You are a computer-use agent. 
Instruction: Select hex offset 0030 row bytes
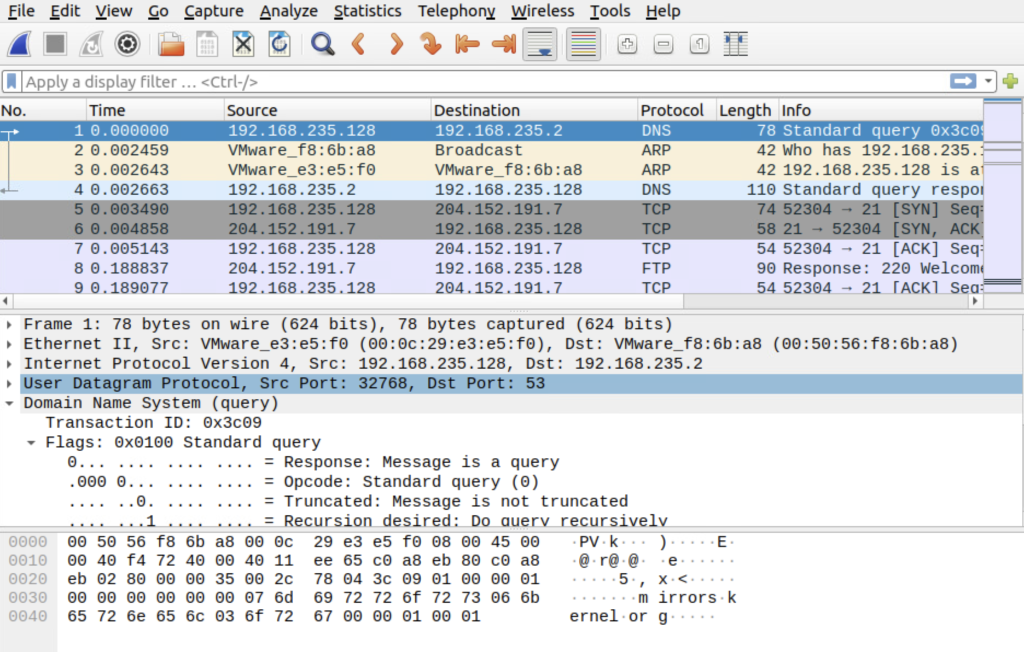[303, 598]
